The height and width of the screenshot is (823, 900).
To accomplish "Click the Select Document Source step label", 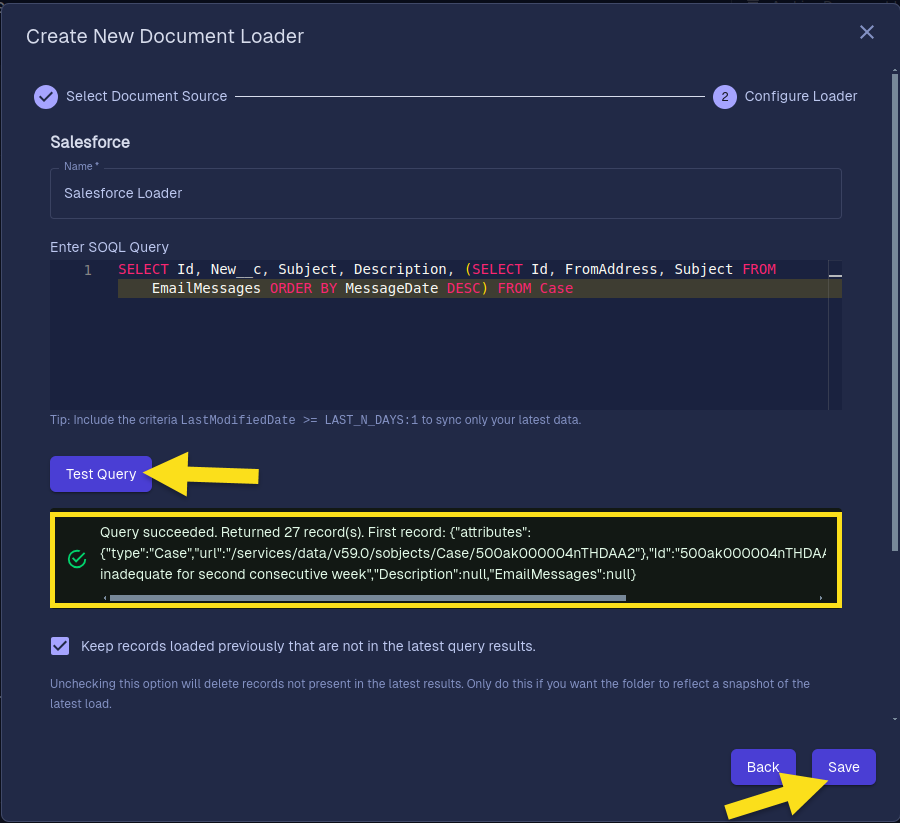I will (146, 96).
